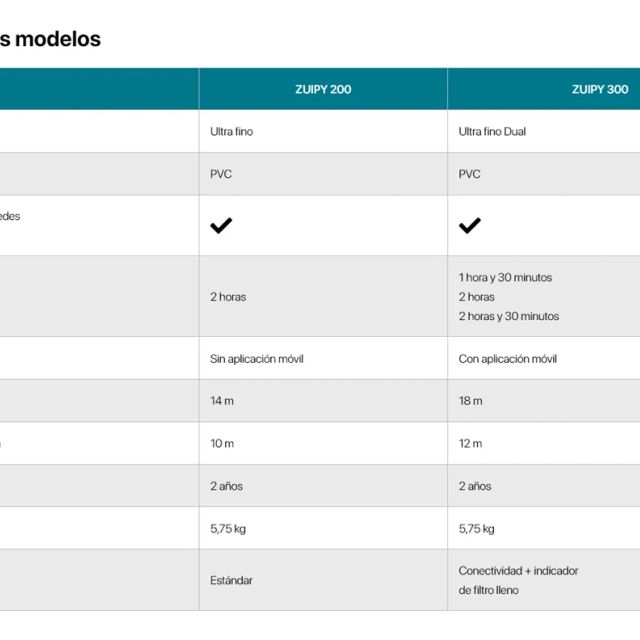
Task: Click the '12 m' value
Action: pyautogui.click(x=470, y=444)
